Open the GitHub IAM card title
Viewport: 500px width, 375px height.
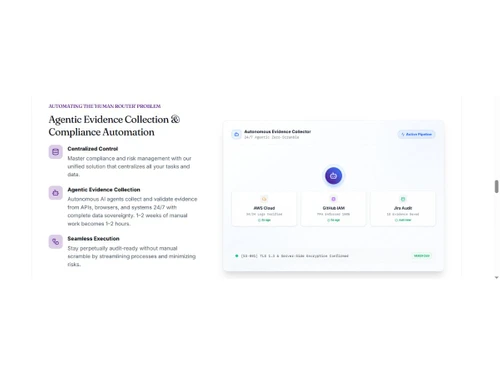(333, 208)
